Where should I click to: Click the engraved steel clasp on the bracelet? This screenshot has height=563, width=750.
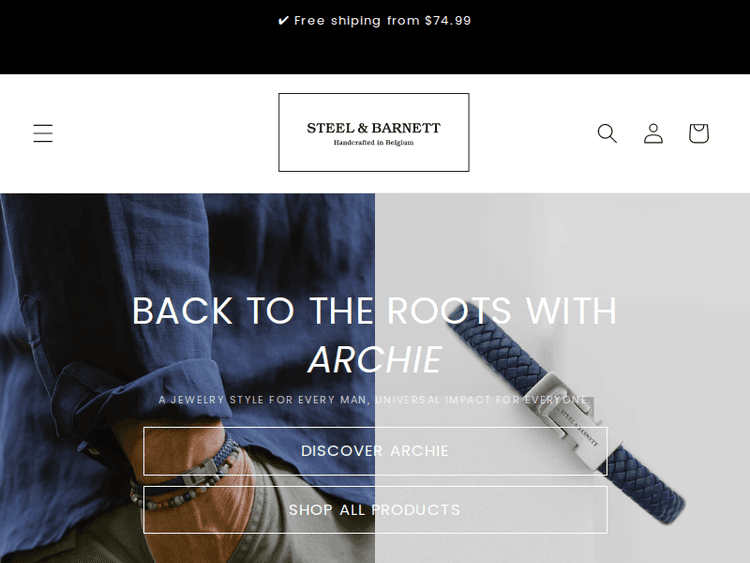click(574, 423)
